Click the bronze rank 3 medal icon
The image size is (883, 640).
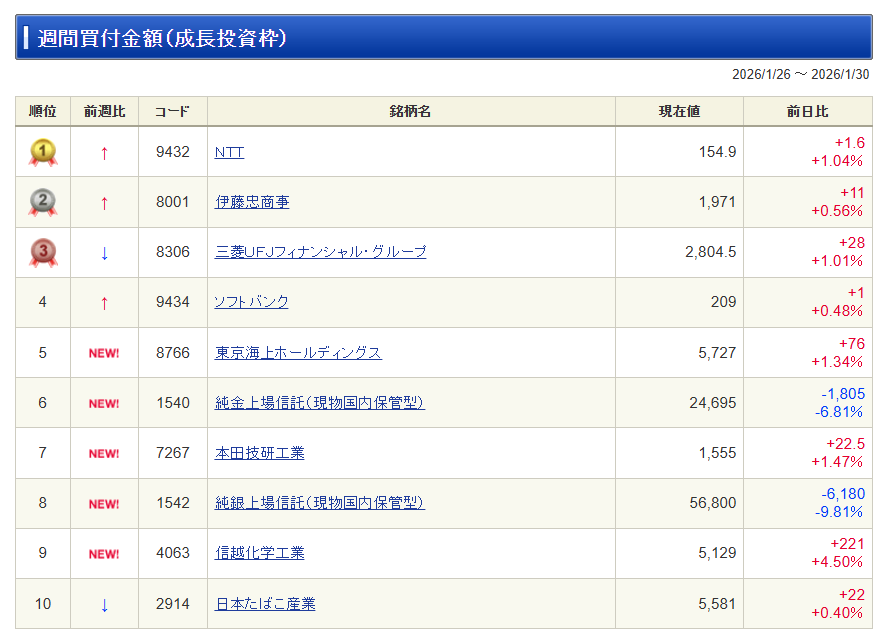tap(43, 252)
